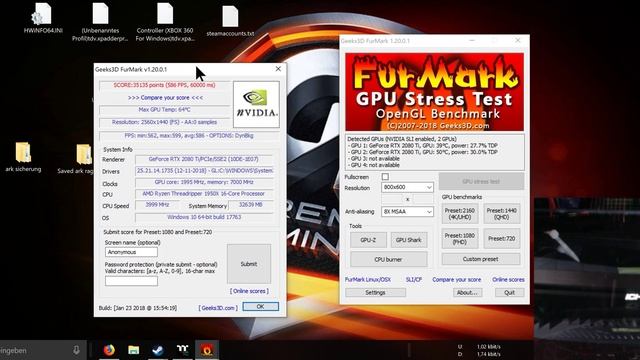Run the Preset:1080 (FHD) benchmark
Screen dimensions: 640x360
coord(460,239)
